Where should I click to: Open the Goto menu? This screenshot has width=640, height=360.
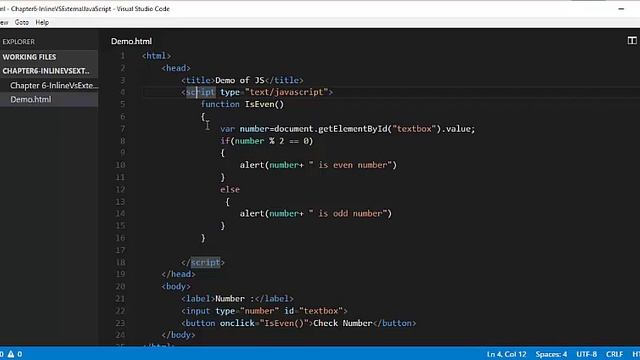22,22
